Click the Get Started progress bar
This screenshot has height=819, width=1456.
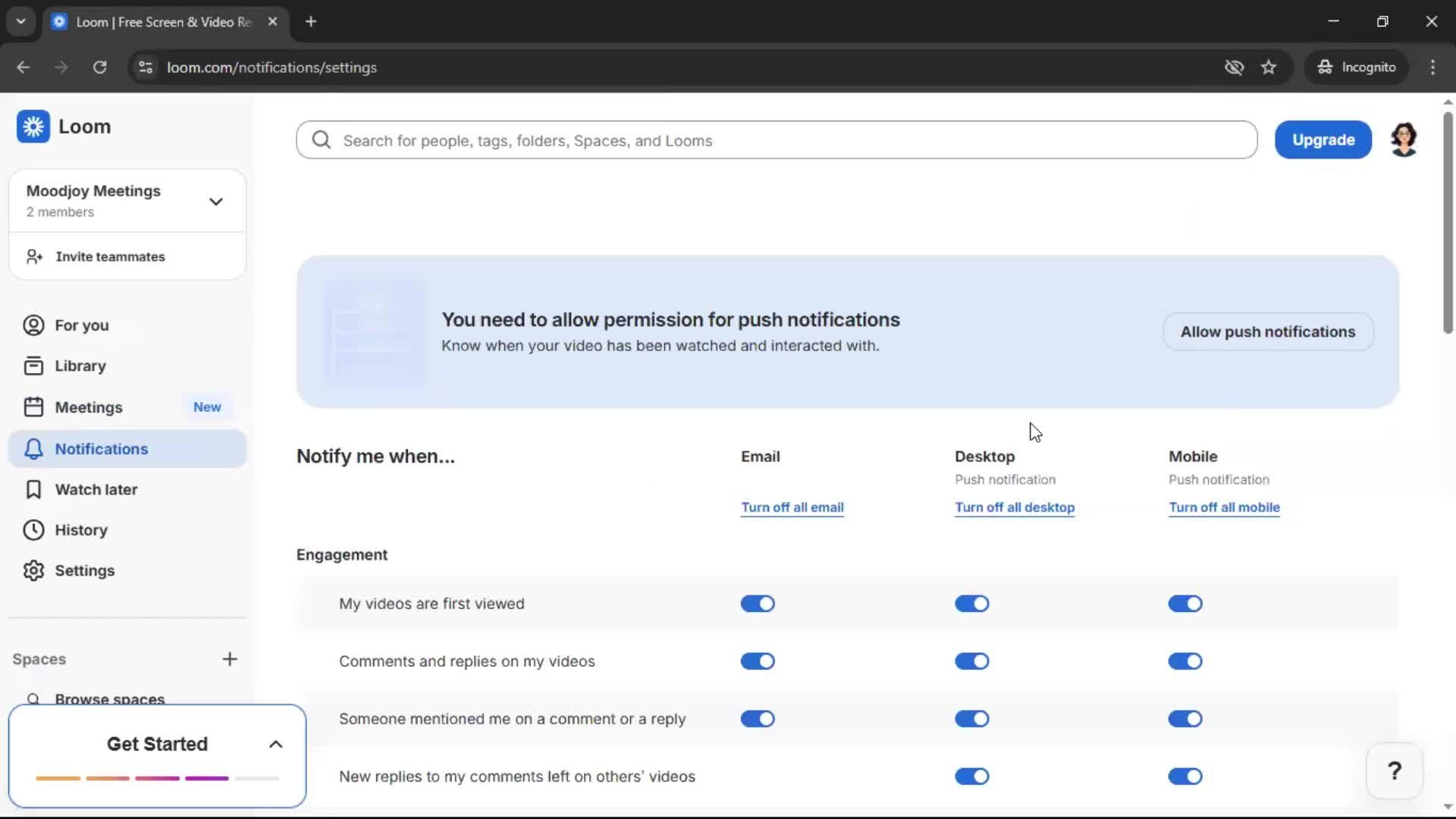coord(157,778)
